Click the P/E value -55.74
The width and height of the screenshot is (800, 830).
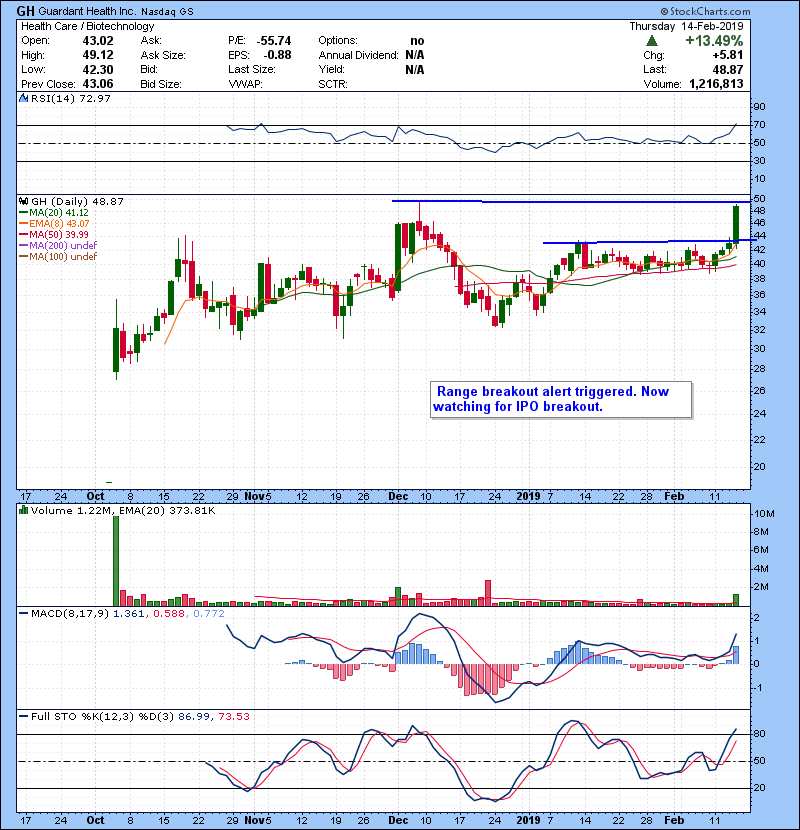click(274, 41)
